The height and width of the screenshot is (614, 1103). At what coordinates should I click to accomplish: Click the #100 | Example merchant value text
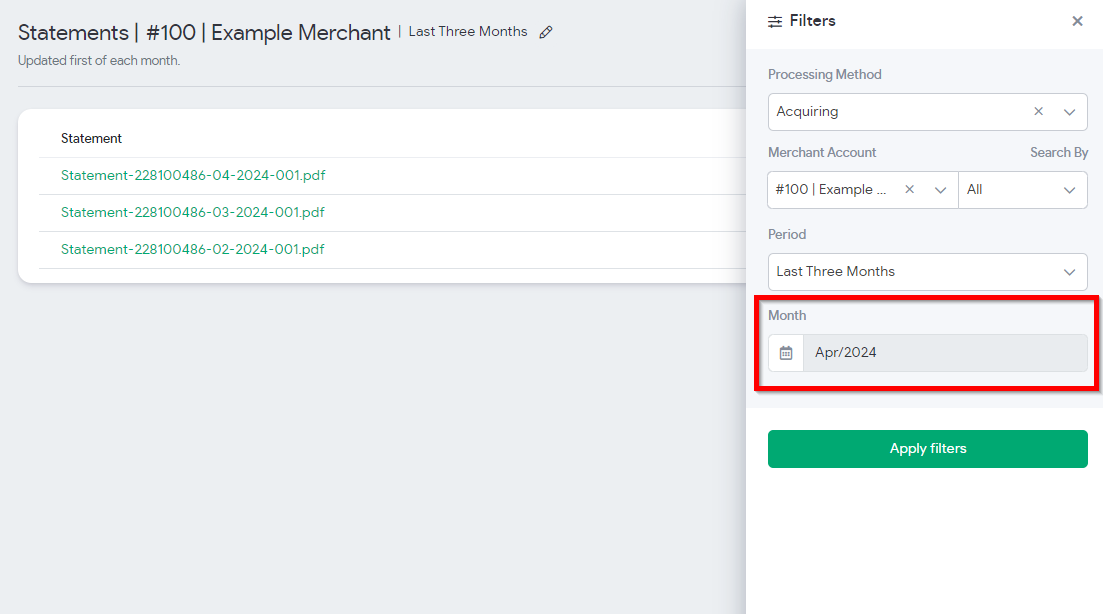[831, 189]
